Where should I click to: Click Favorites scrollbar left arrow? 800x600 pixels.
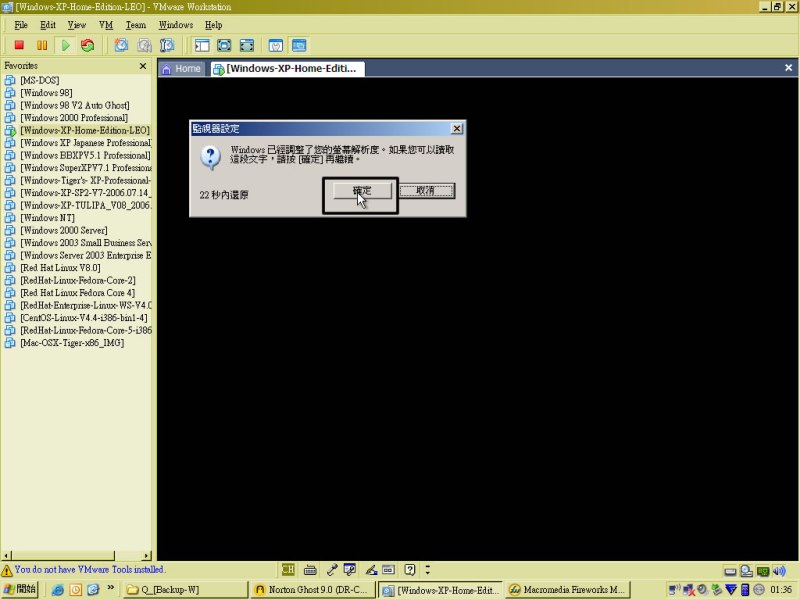coord(6,555)
